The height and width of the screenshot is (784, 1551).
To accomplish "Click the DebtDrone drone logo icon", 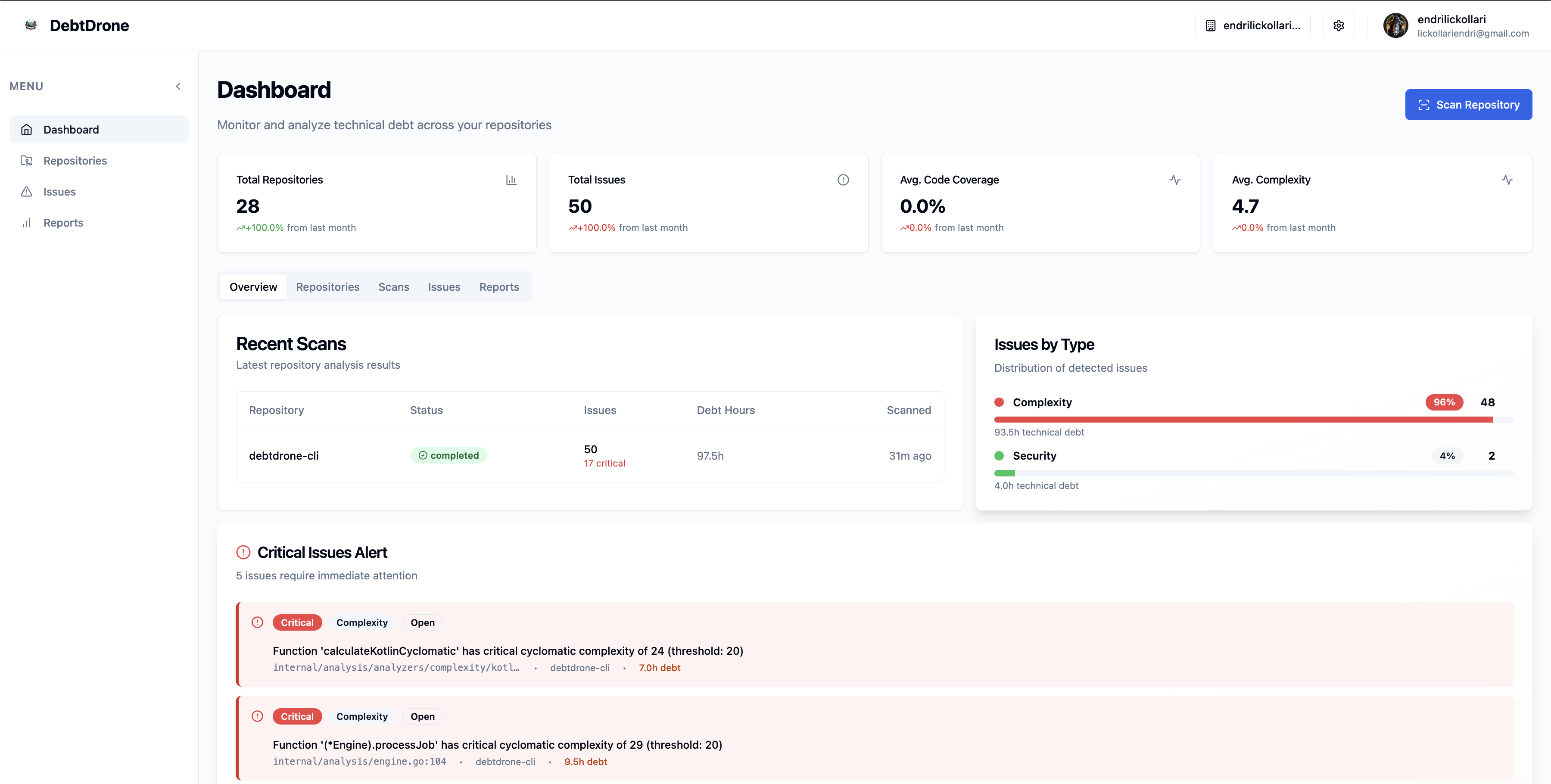I will [31, 25].
